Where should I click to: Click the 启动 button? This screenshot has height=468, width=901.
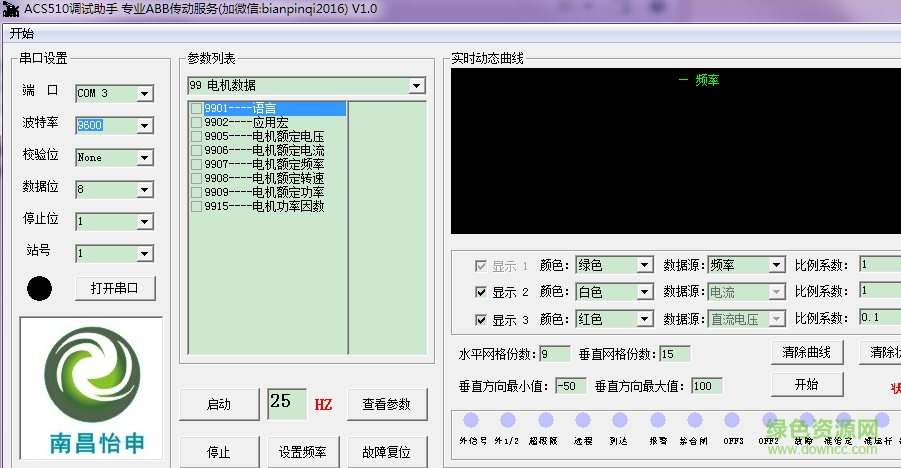point(219,404)
